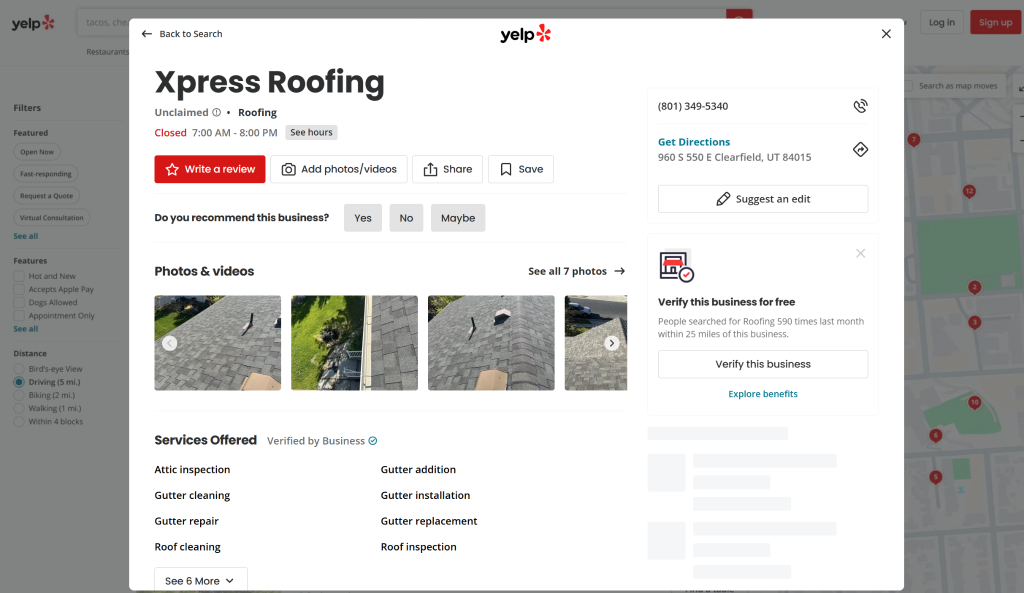1024x593 pixels.
Task: Answer Yes to recommend this business
Action: click(x=362, y=218)
